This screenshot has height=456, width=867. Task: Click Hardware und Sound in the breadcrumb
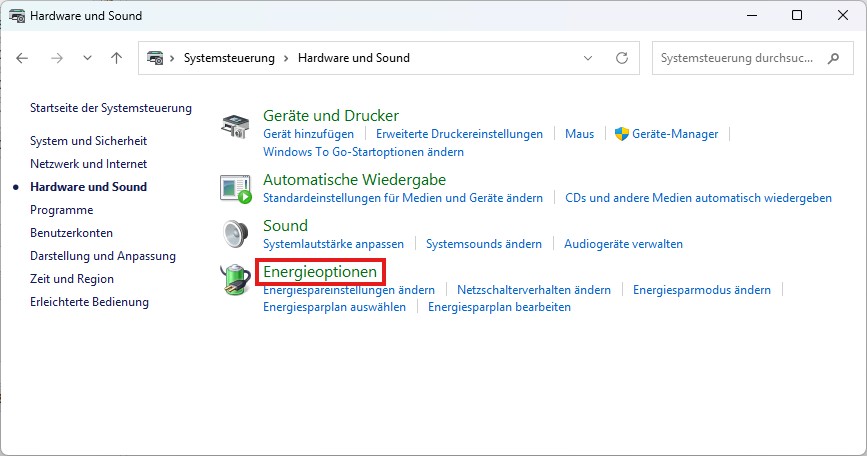pos(354,58)
